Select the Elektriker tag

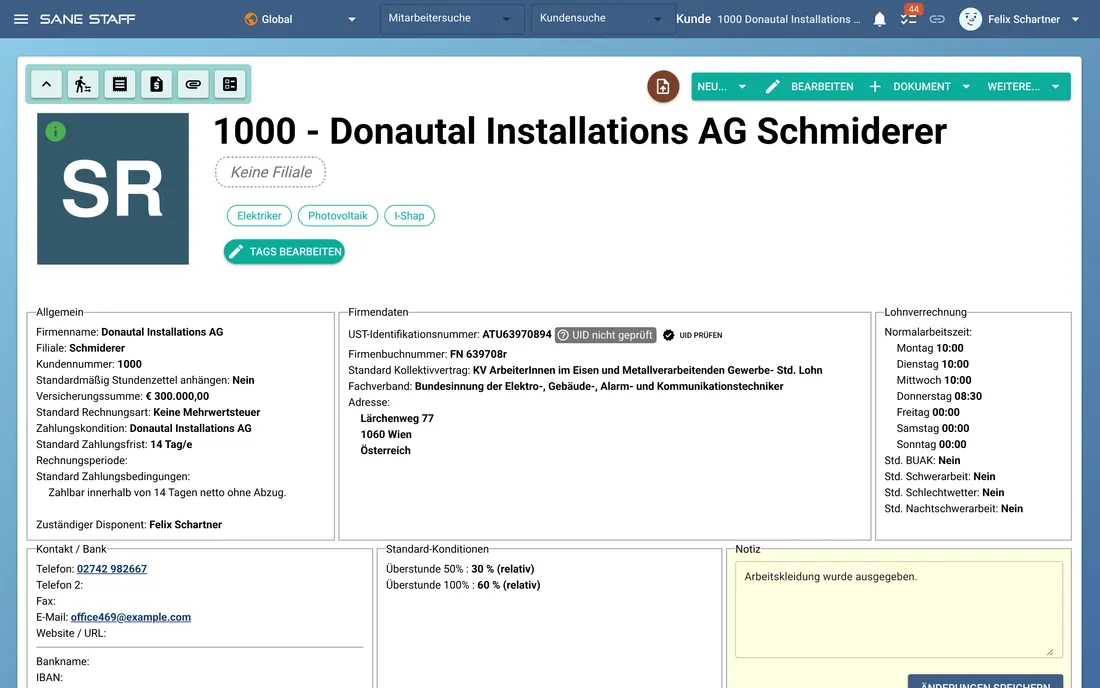coord(259,215)
